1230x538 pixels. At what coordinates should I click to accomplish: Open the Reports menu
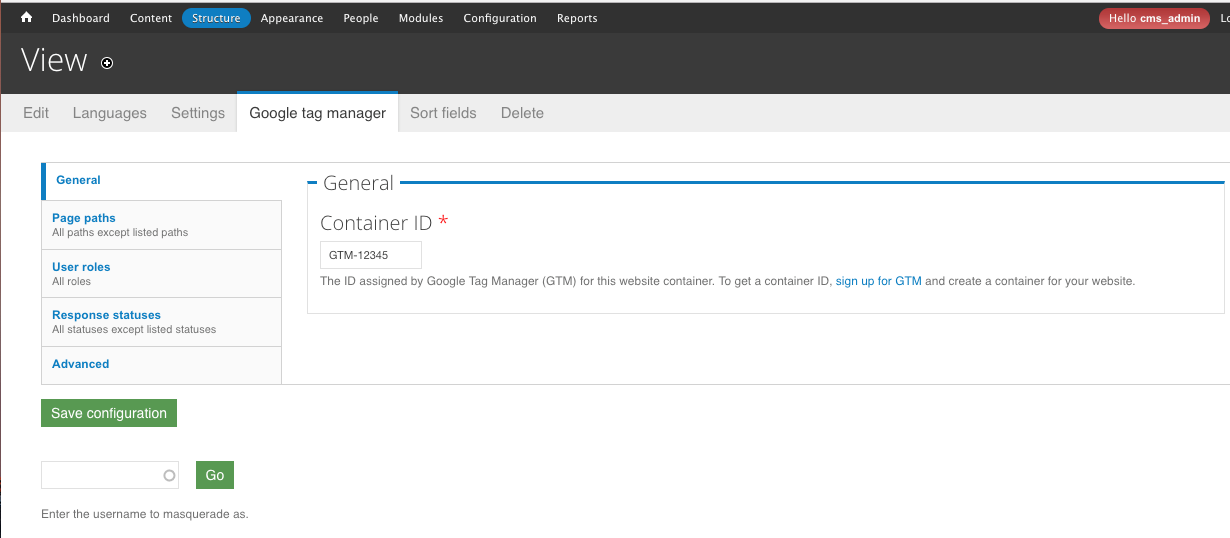(577, 18)
